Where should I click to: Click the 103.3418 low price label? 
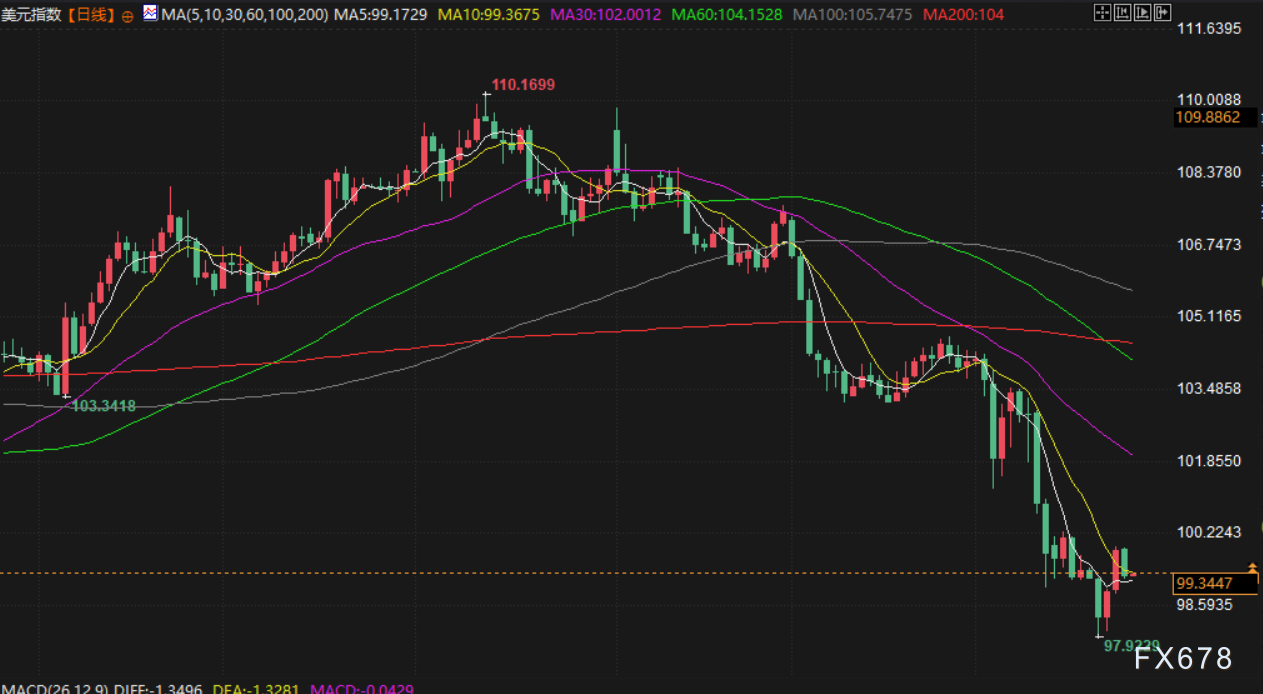[x=104, y=405]
